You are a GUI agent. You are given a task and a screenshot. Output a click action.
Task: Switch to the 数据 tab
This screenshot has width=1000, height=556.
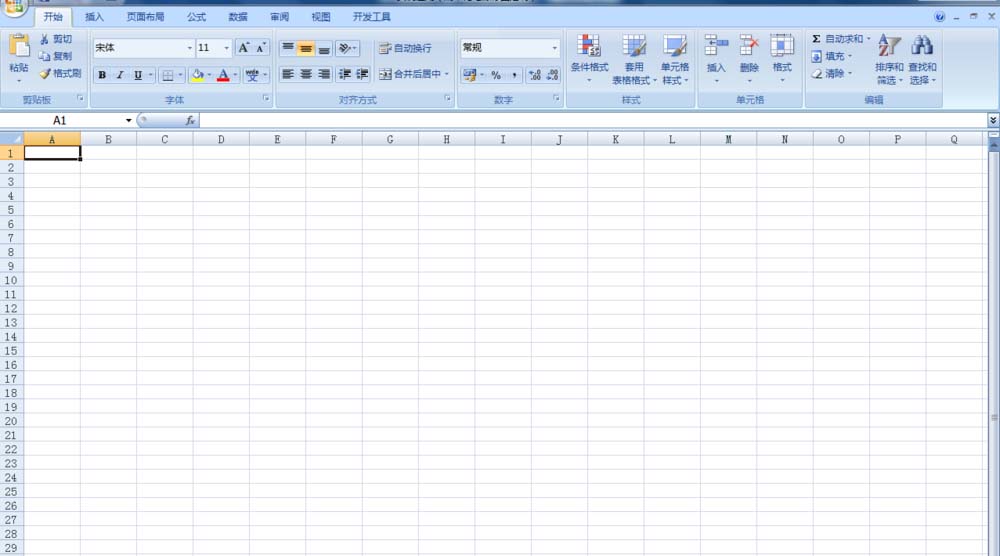(x=238, y=17)
